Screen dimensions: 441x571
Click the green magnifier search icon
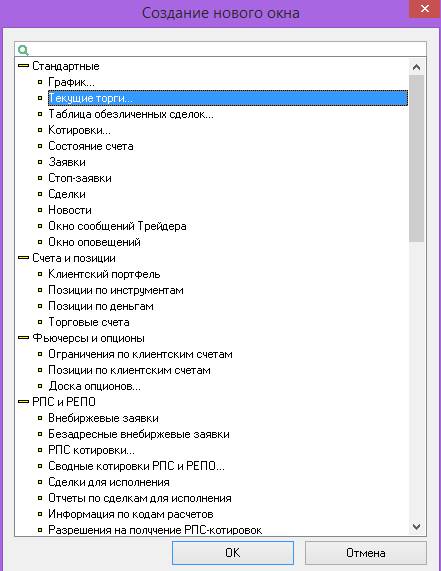coord(23,50)
